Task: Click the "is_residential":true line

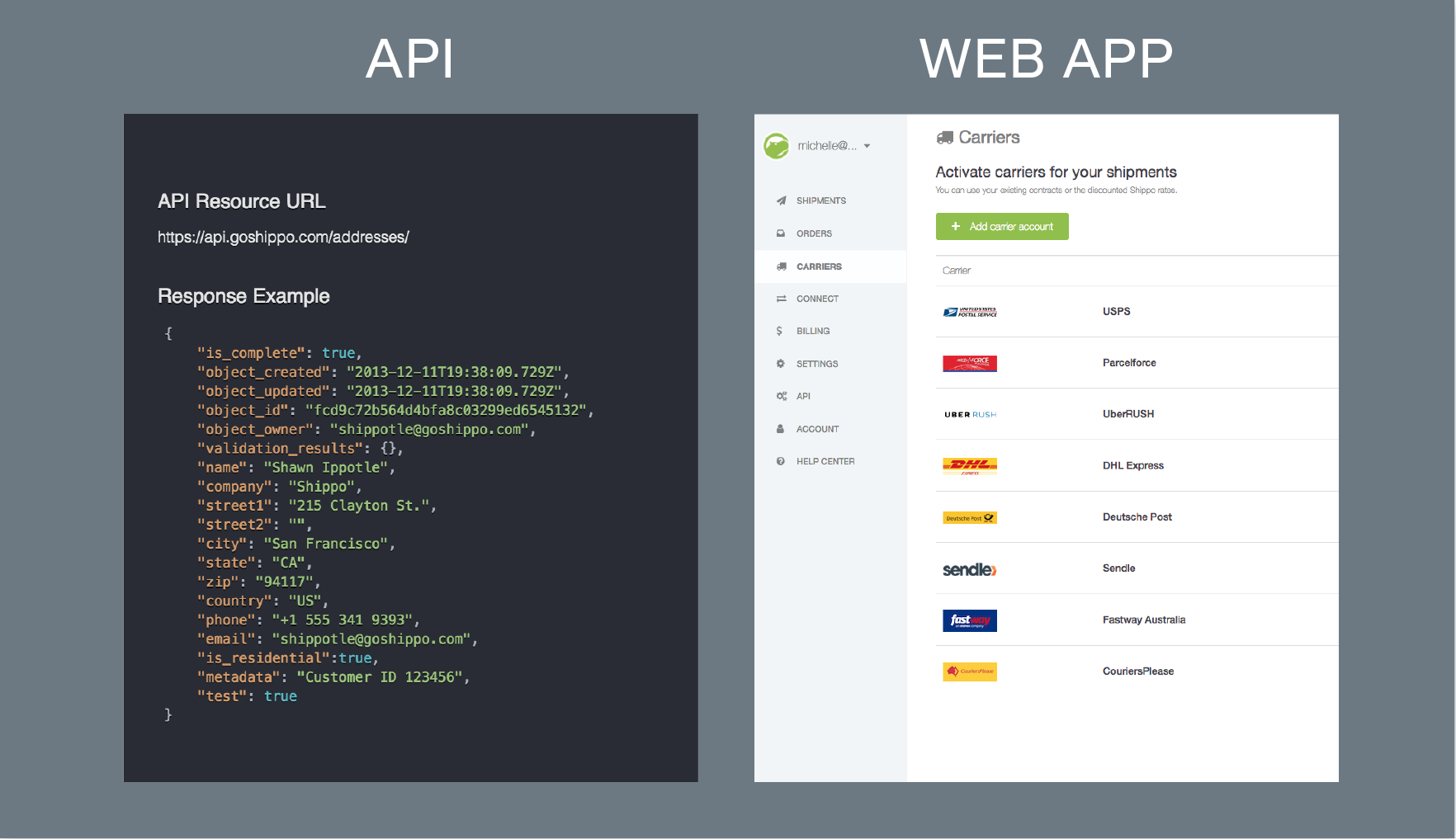Action: (287, 658)
